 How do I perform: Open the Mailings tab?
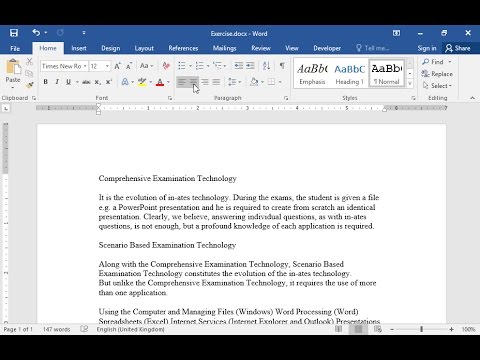pyautogui.click(x=224, y=48)
